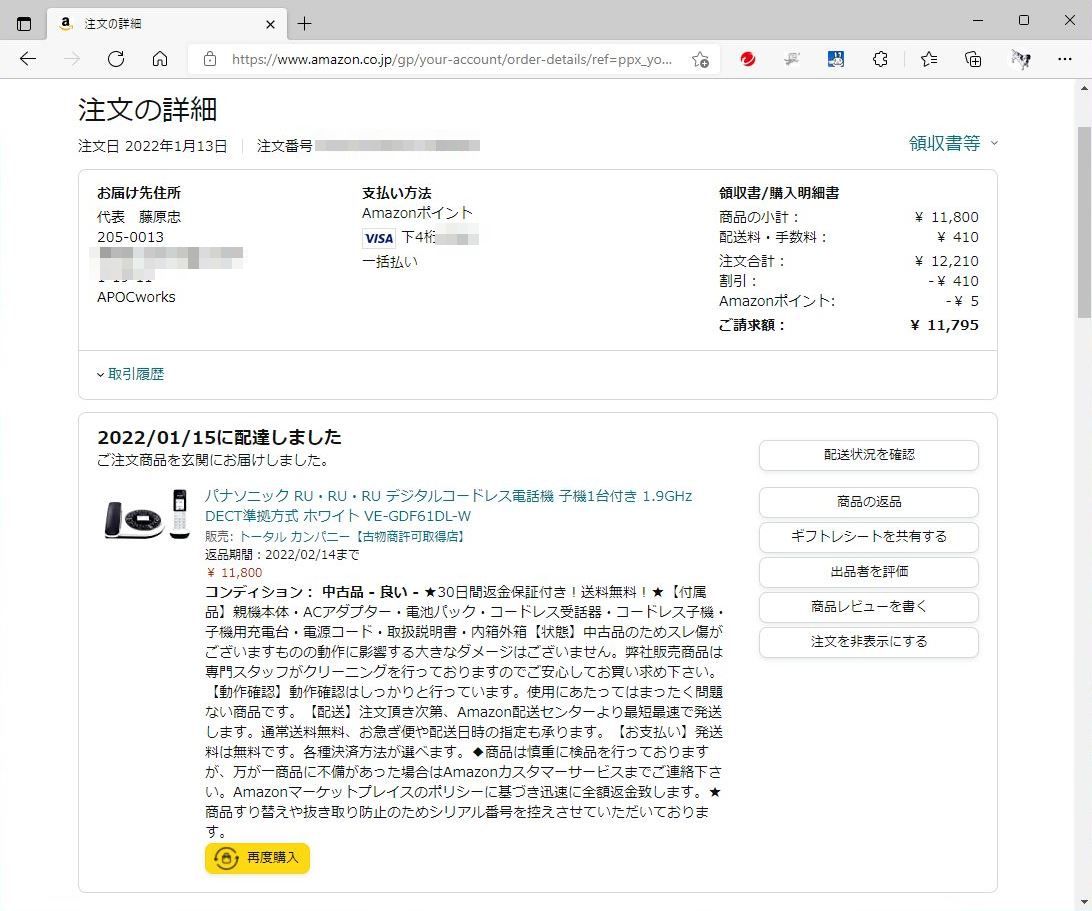This screenshot has width=1092, height=911.
Task: Click the Amazonポイント payment method text
Action: [x=417, y=212]
